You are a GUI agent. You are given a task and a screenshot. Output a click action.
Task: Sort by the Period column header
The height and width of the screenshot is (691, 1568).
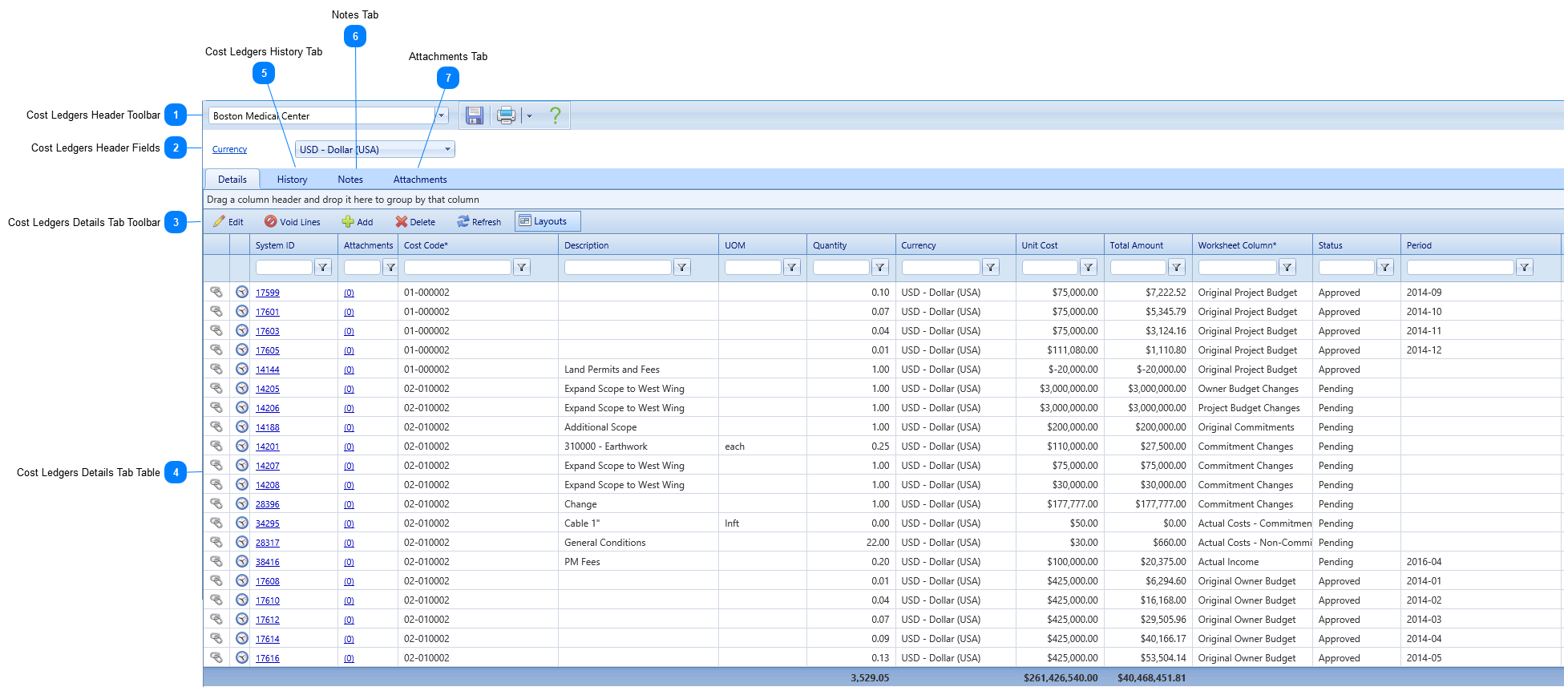(1419, 245)
